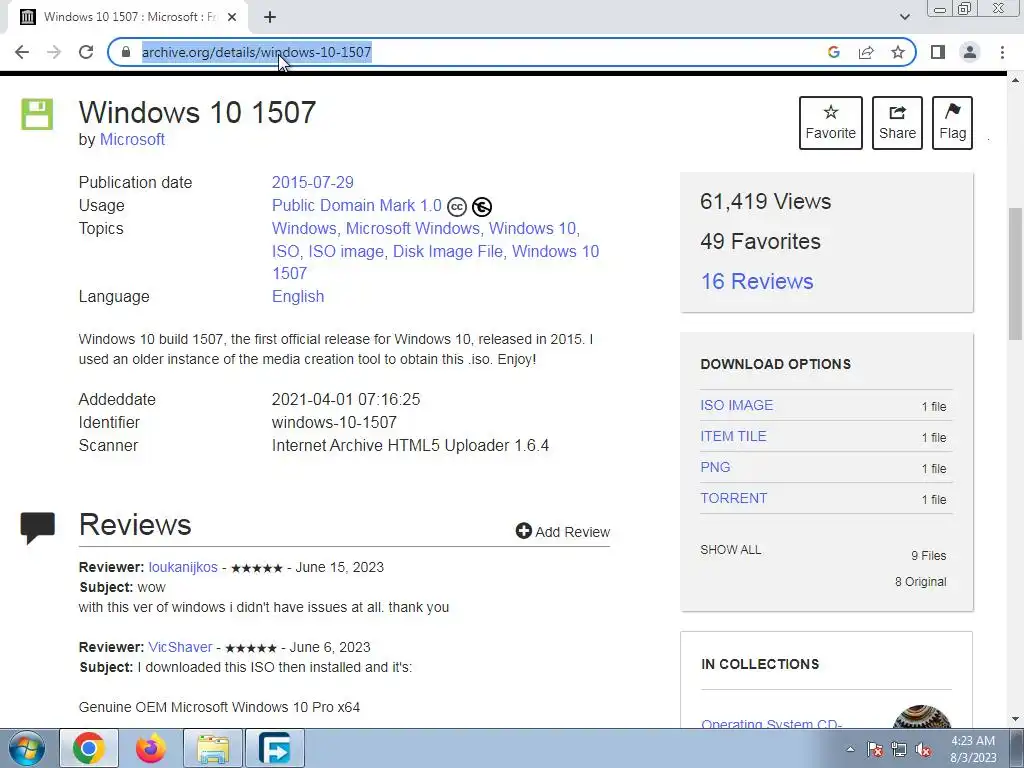Viewport: 1024px width, 768px height.
Task: Share this page from address bar icon
Action: pos(866,52)
